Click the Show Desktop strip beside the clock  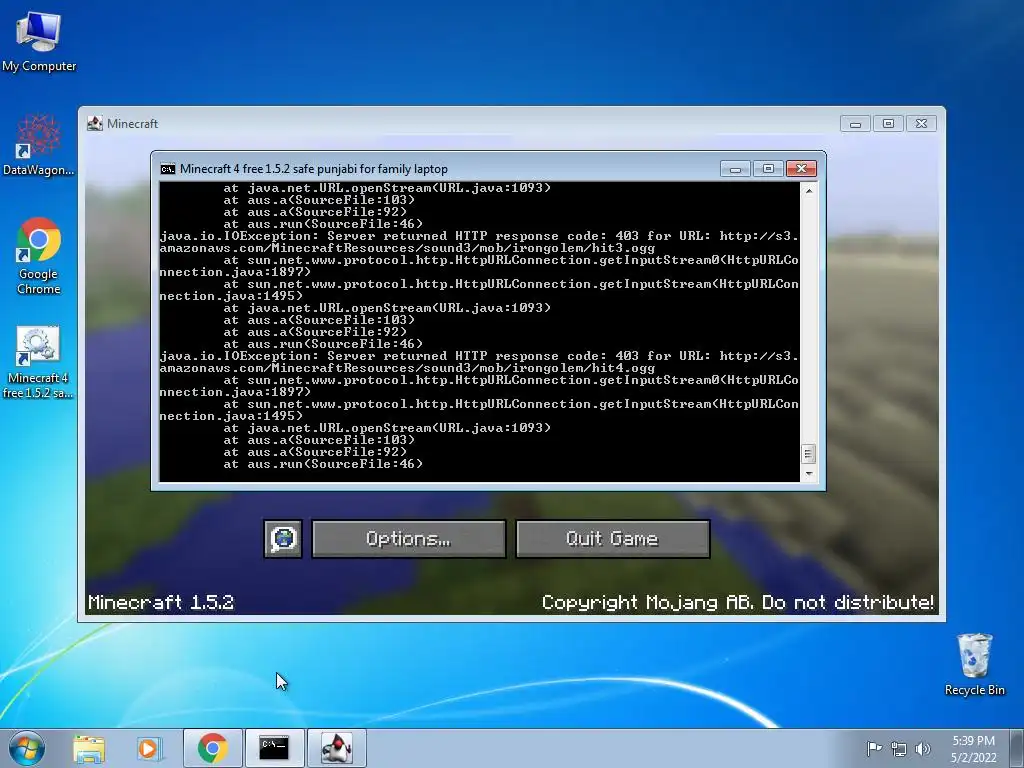coord(1018,748)
